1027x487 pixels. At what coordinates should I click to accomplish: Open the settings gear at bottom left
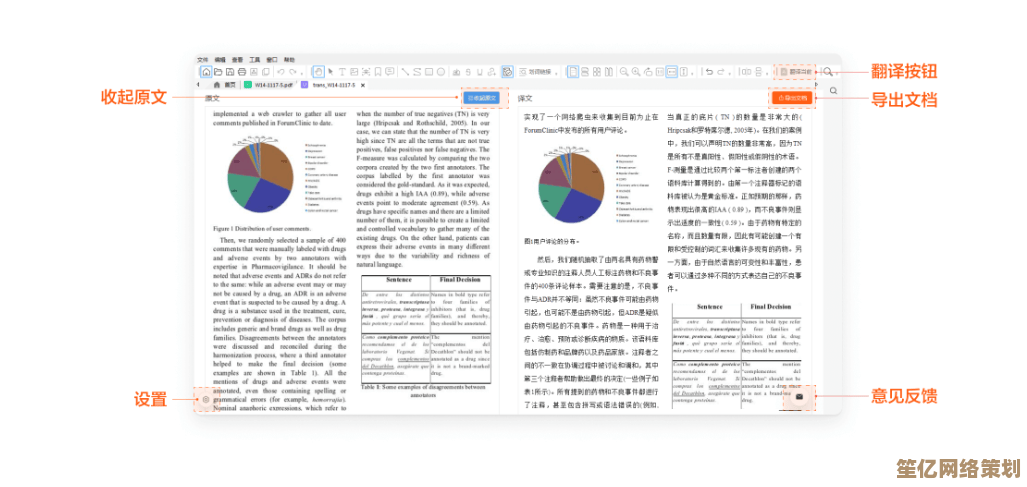pos(206,400)
